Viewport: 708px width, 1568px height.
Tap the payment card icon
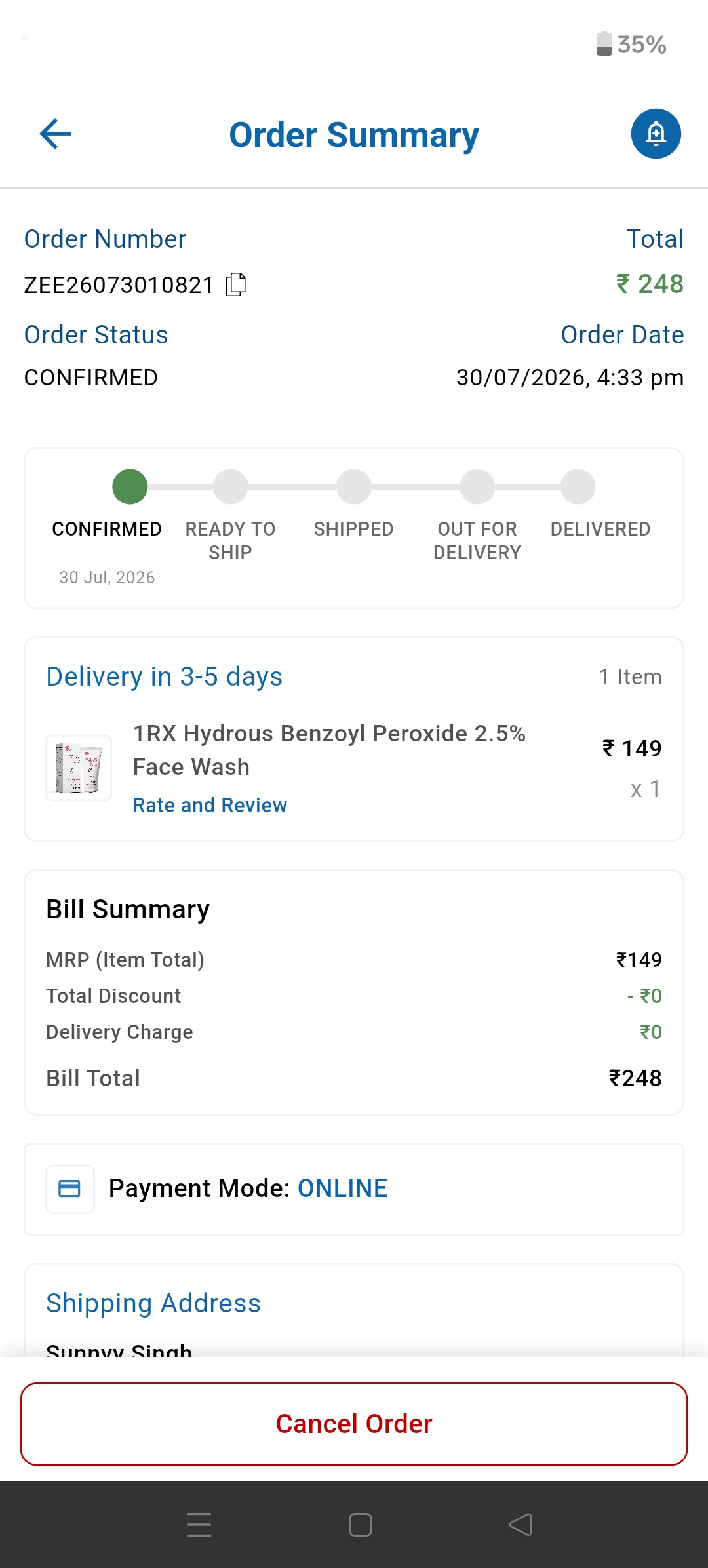[x=69, y=1188]
